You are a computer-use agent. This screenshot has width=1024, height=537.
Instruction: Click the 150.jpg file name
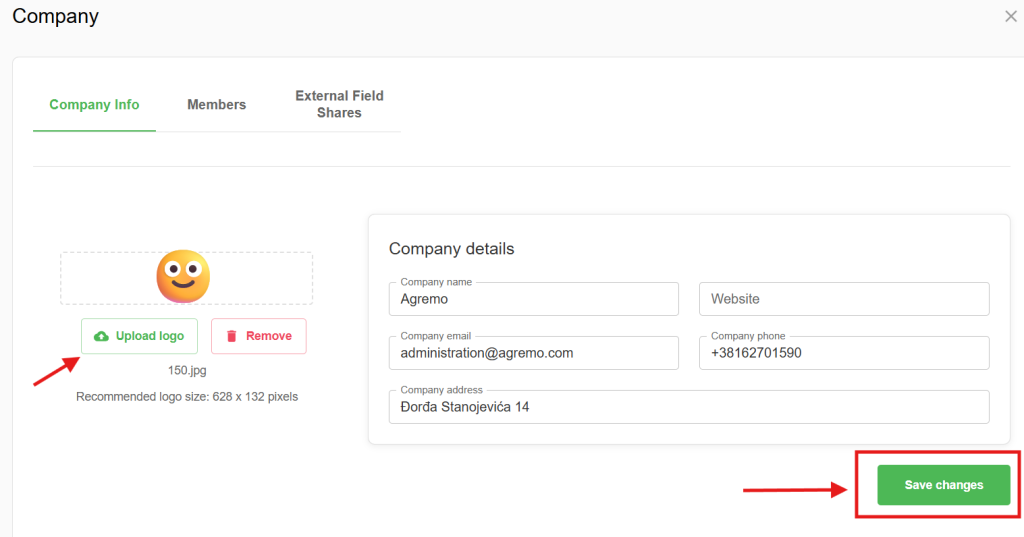tap(187, 370)
